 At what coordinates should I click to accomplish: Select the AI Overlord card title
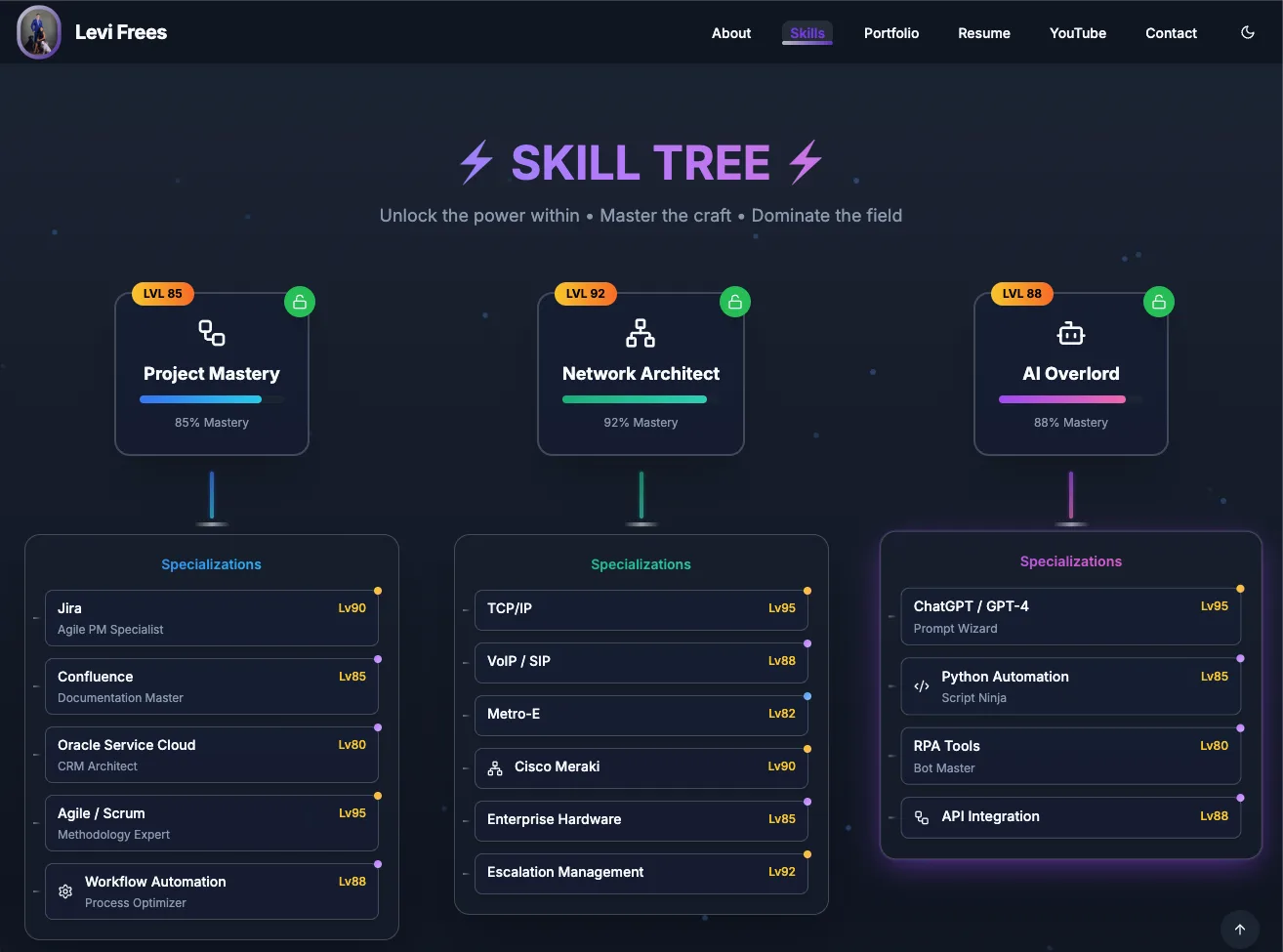[1071, 374]
